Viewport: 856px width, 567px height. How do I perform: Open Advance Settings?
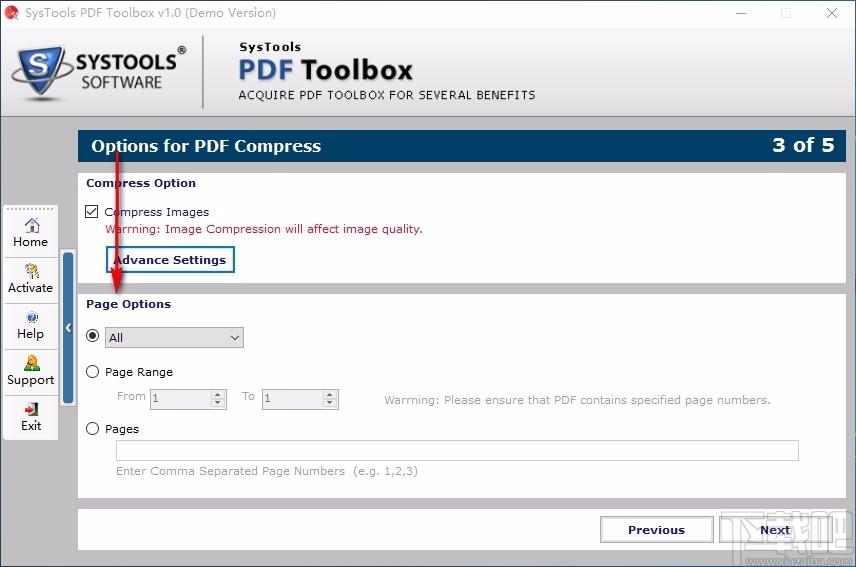170,260
